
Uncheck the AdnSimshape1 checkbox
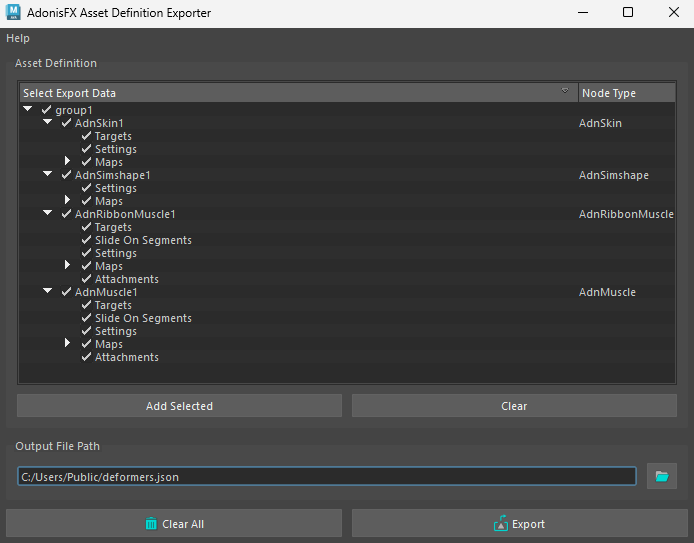(x=66, y=175)
